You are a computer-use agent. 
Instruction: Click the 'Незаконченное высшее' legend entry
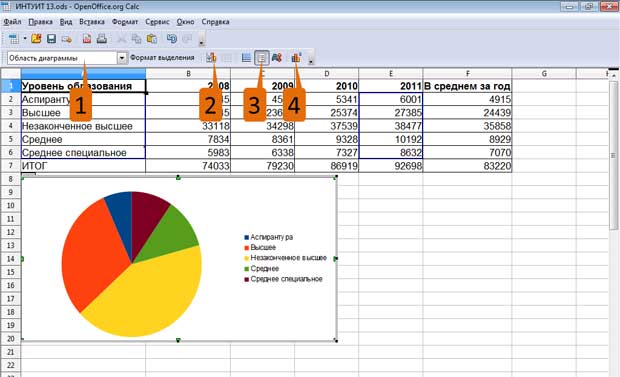pos(285,258)
